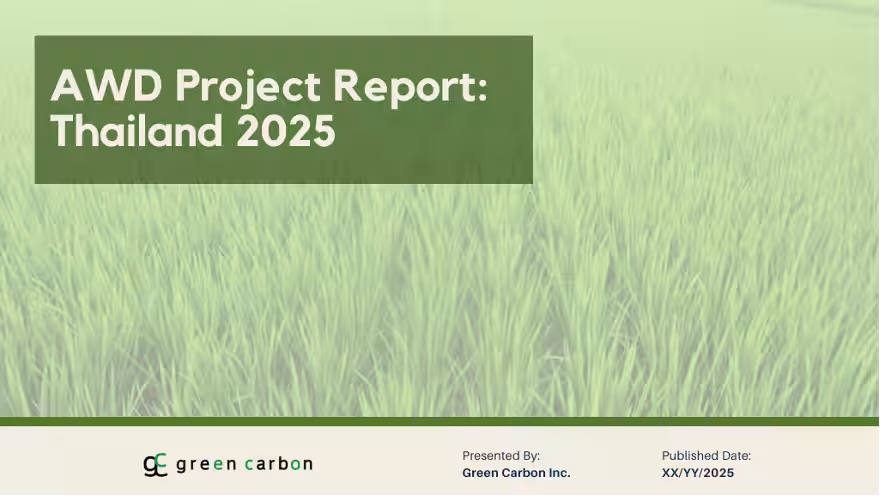Select the word "carbon" in the logo
The image size is (880, 496).
click(x=278, y=464)
